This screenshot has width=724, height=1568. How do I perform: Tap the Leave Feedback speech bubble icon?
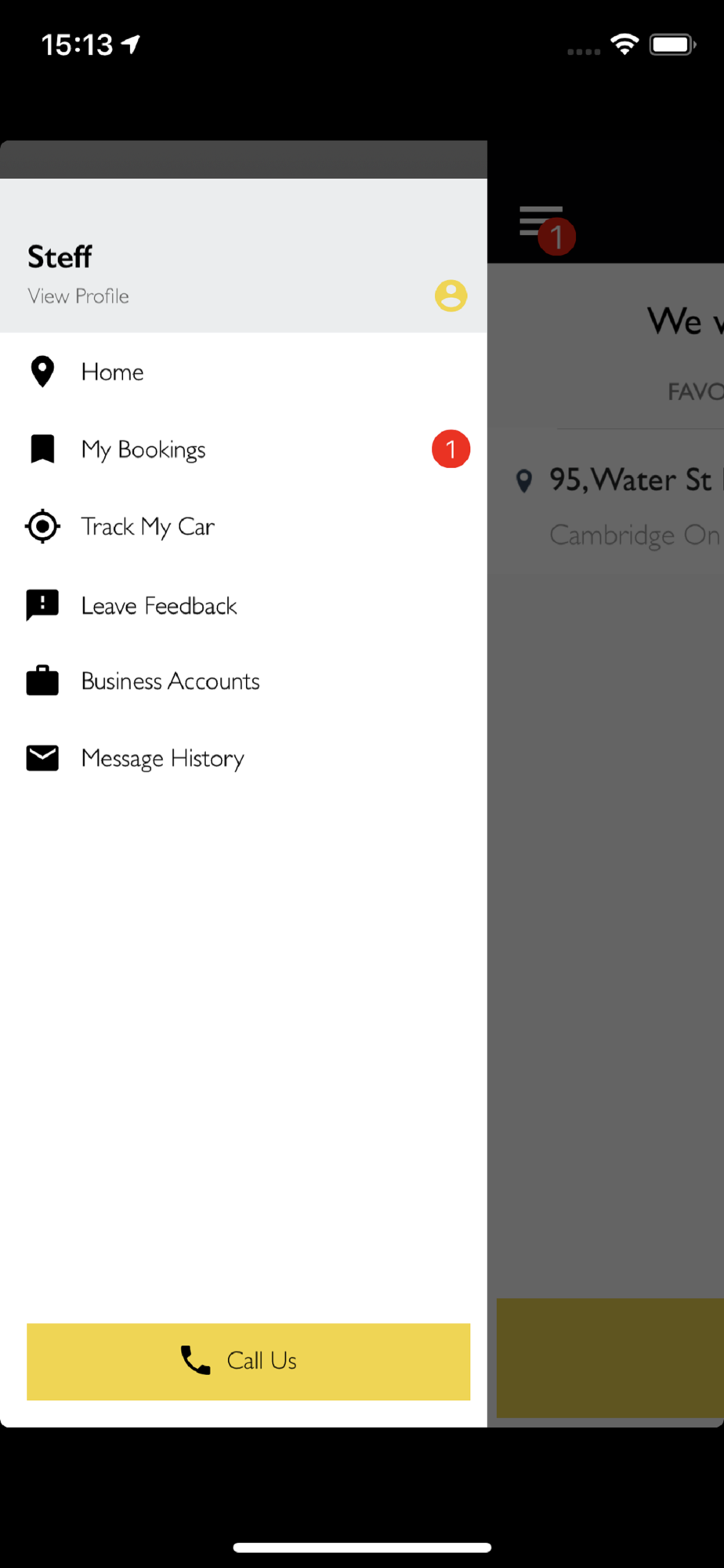pyautogui.click(x=42, y=605)
